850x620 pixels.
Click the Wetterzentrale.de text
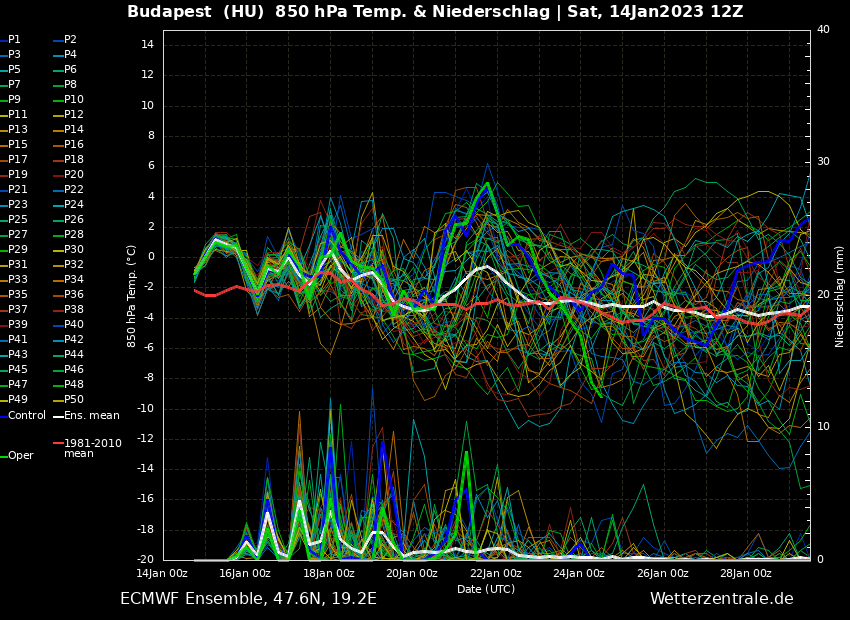click(x=721, y=598)
